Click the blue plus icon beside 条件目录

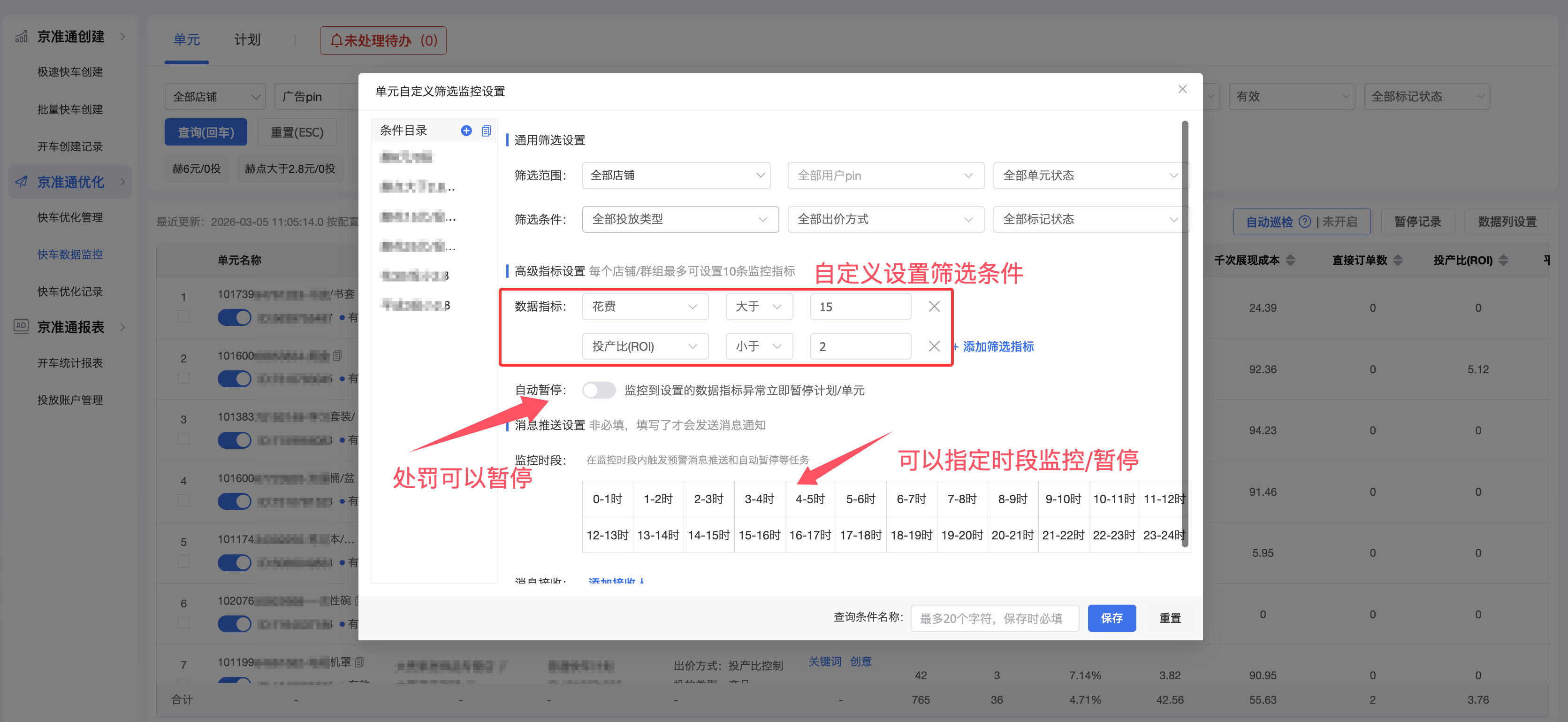click(x=466, y=131)
